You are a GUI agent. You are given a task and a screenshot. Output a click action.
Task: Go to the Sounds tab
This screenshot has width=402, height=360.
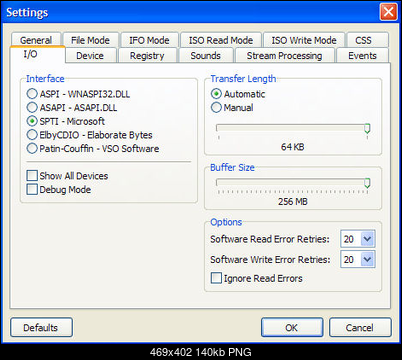pos(206,55)
